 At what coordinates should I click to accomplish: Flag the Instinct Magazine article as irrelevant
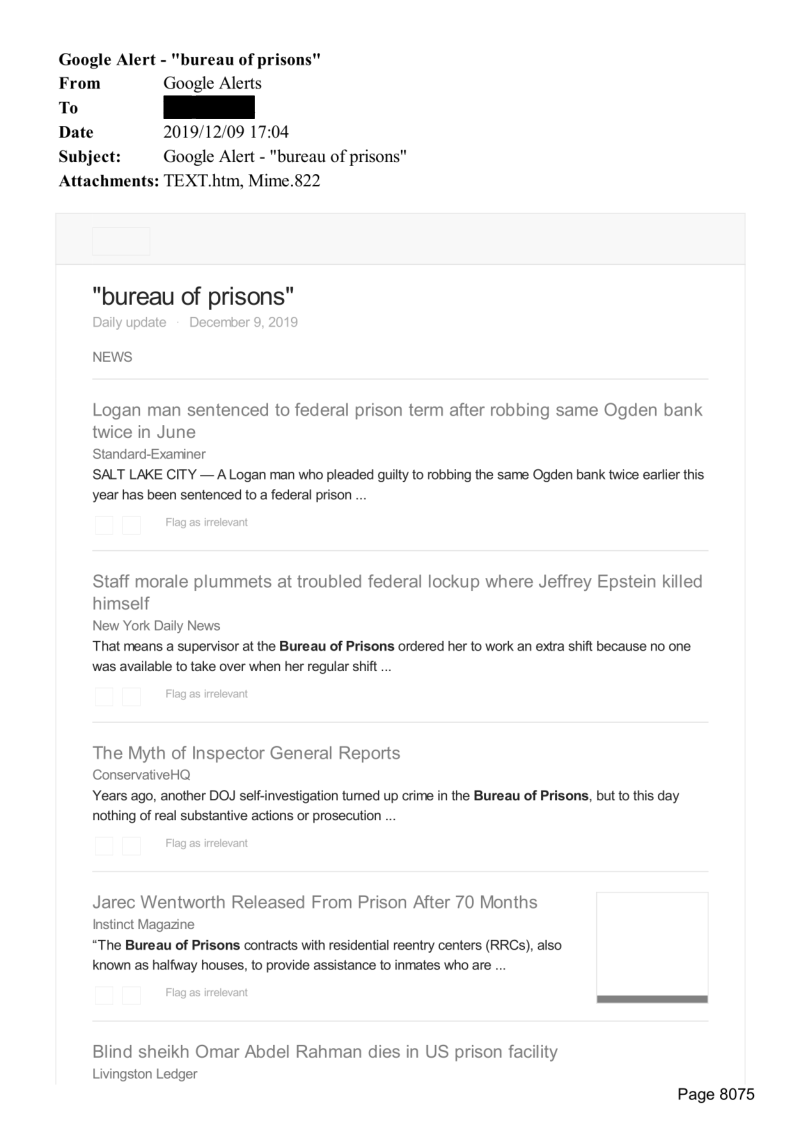(206, 993)
